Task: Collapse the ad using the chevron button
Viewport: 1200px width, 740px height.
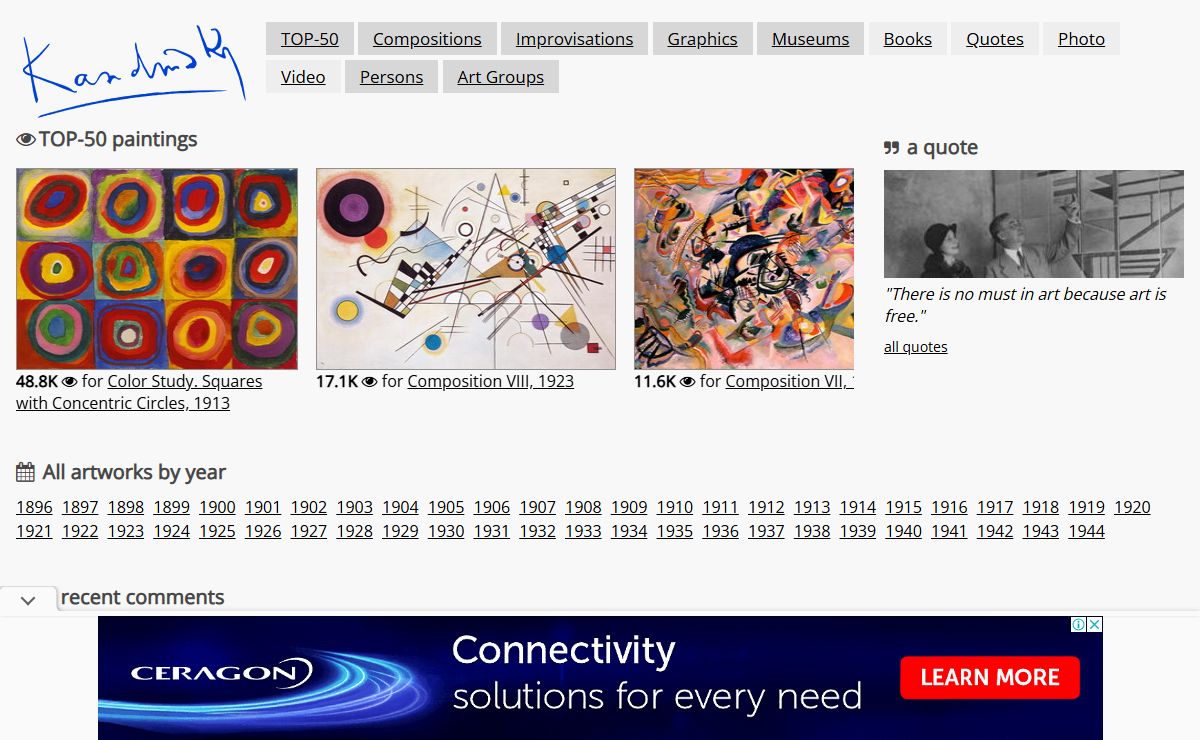Action: click(x=28, y=600)
